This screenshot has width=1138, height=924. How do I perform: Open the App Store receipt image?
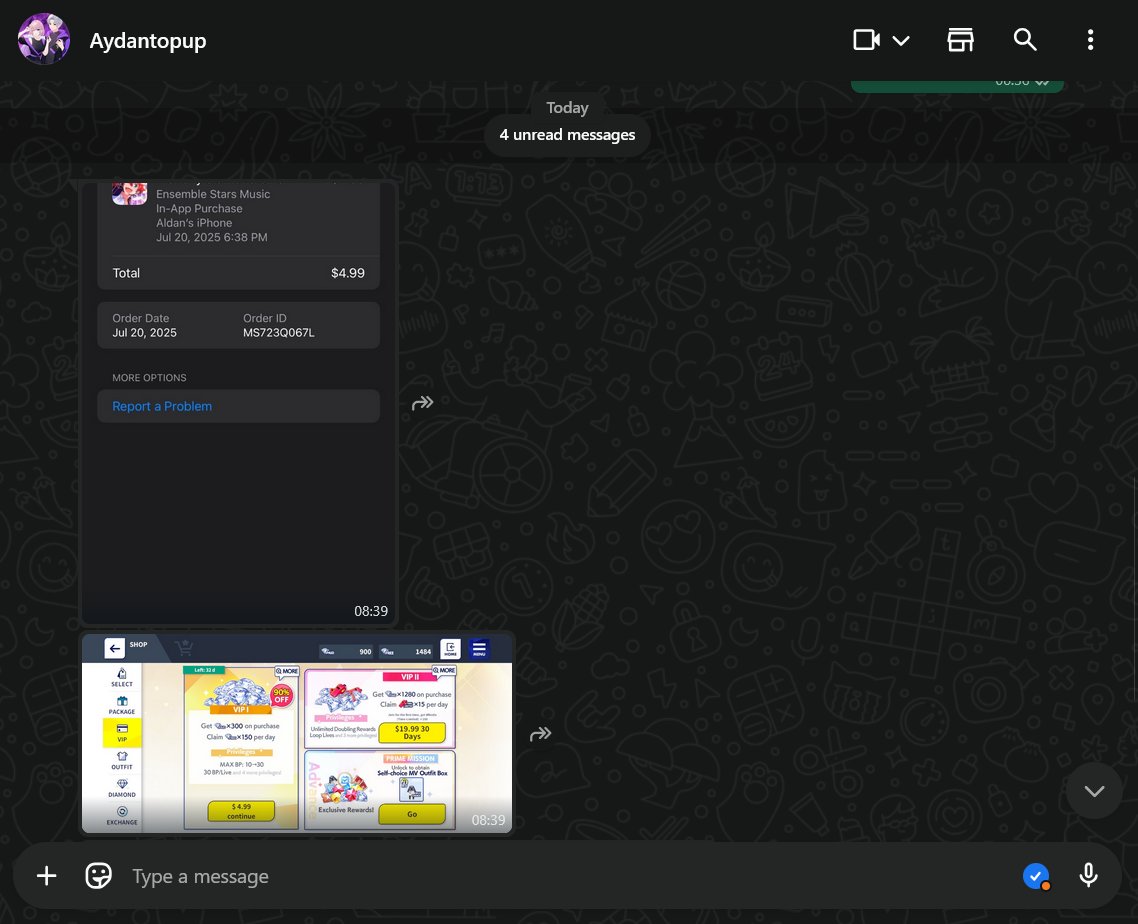pyautogui.click(x=239, y=401)
